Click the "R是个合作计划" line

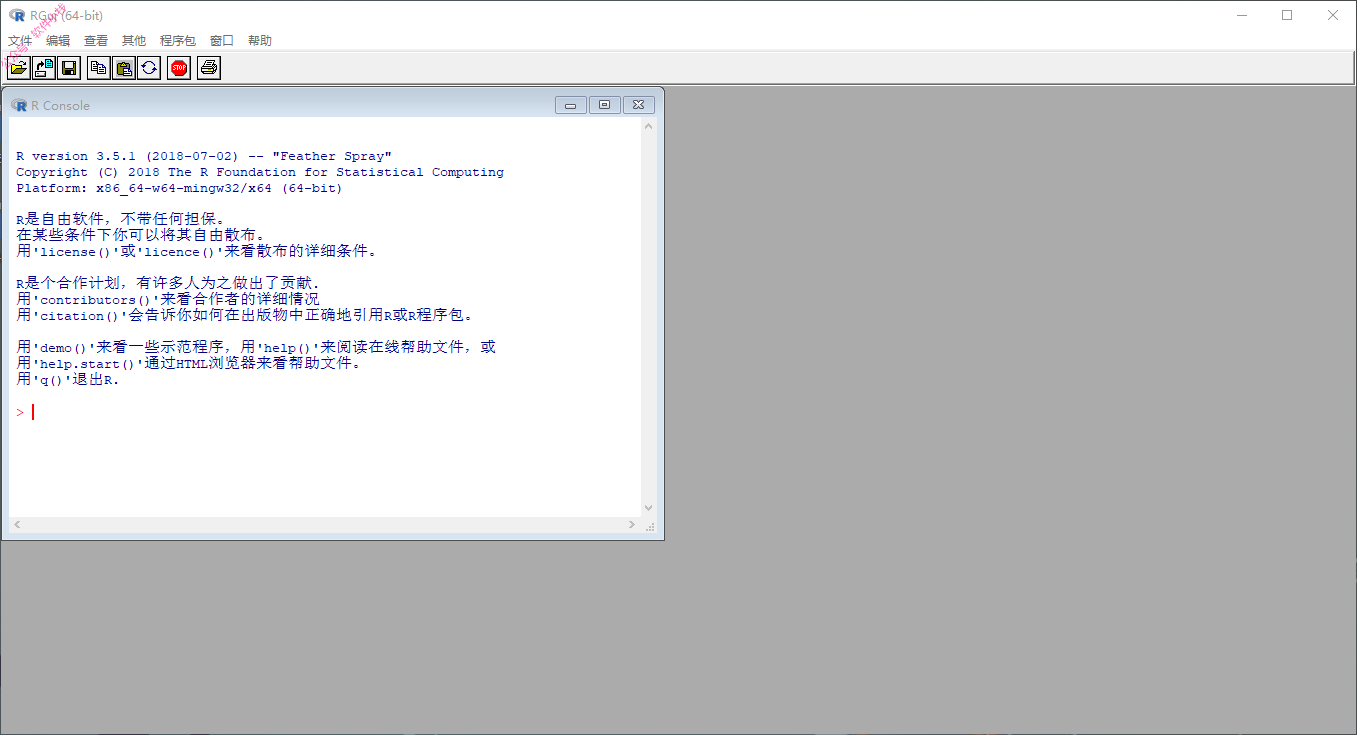pos(167,284)
